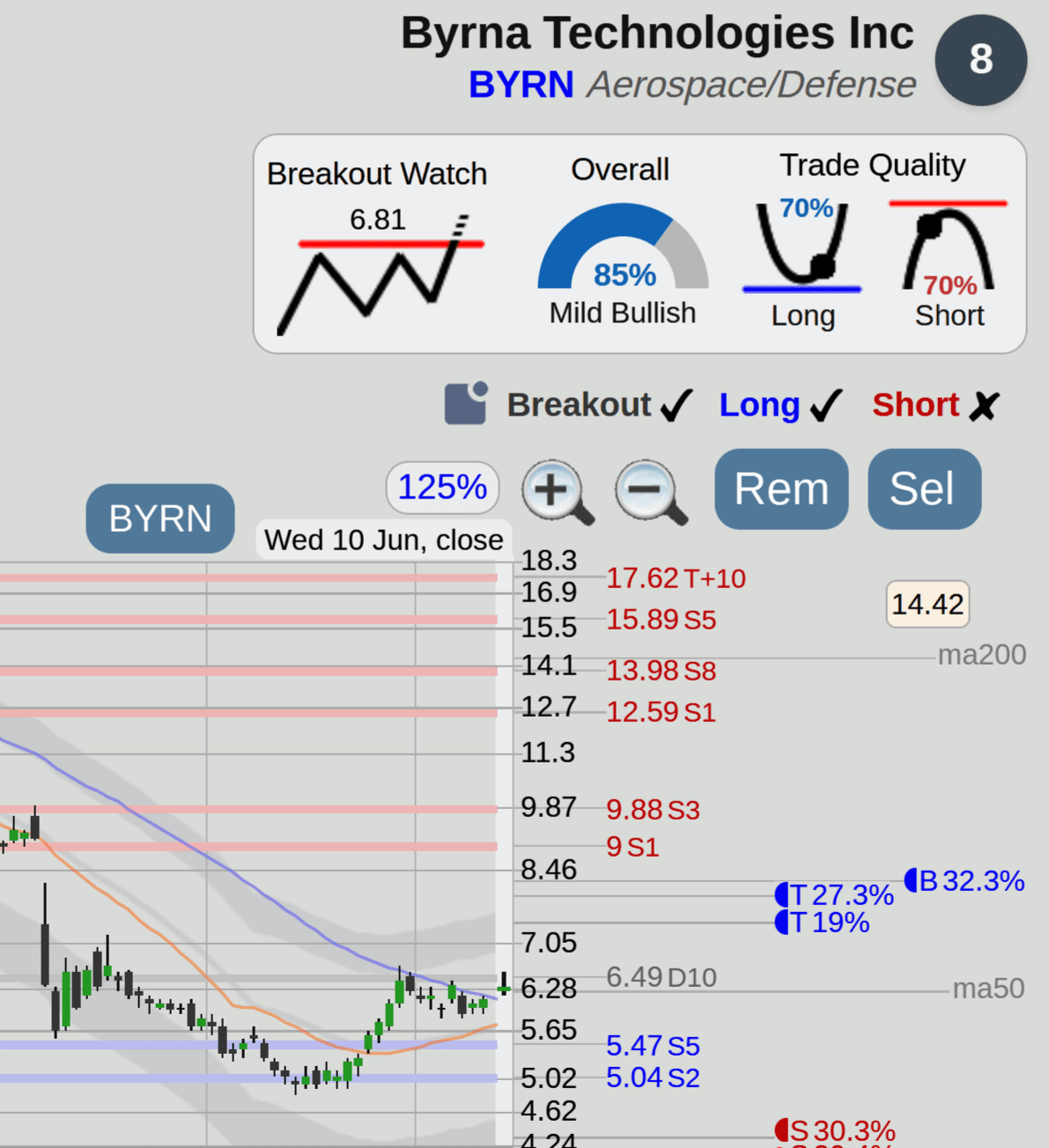Click the B 32.3% target marker
Screen dimensions: 1049x1148
[x=964, y=880]
